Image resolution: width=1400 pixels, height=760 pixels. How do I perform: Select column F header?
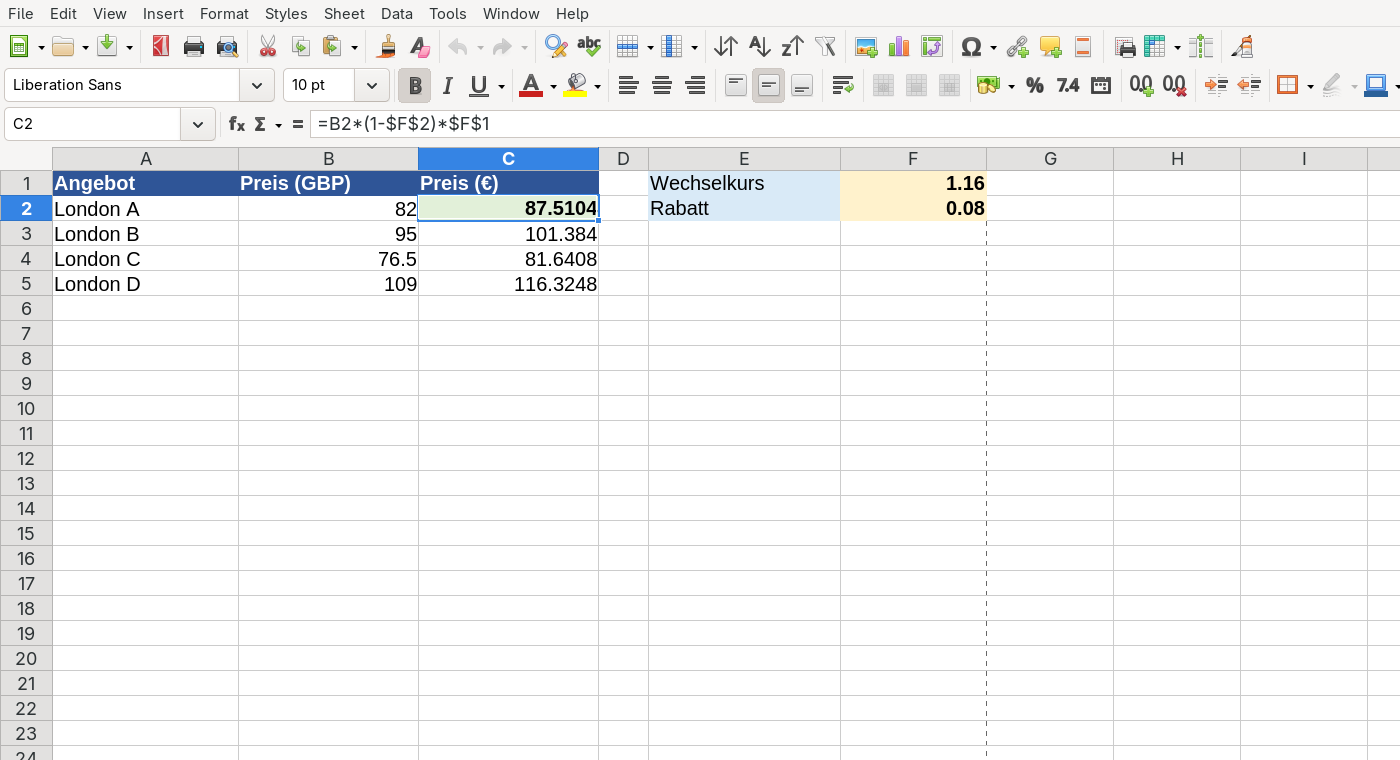913,159
